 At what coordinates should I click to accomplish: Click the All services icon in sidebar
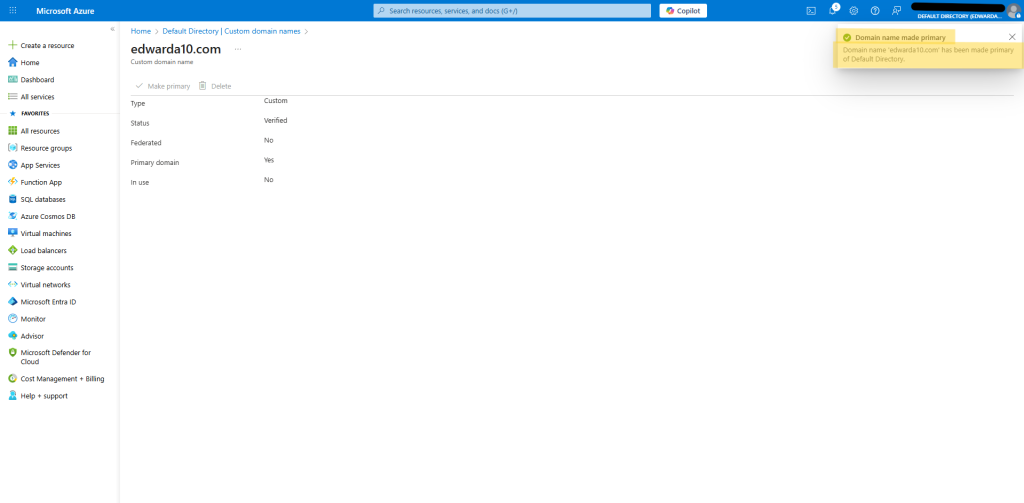(12, 96)
